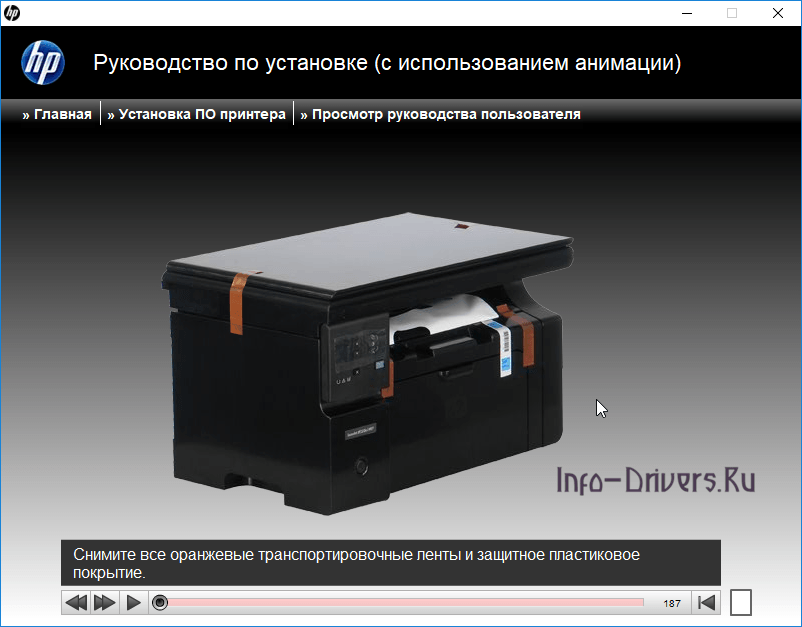Minimize the installation guide window
The height and width of the screenshot is (627, 802).
click(x=687, y=13)
